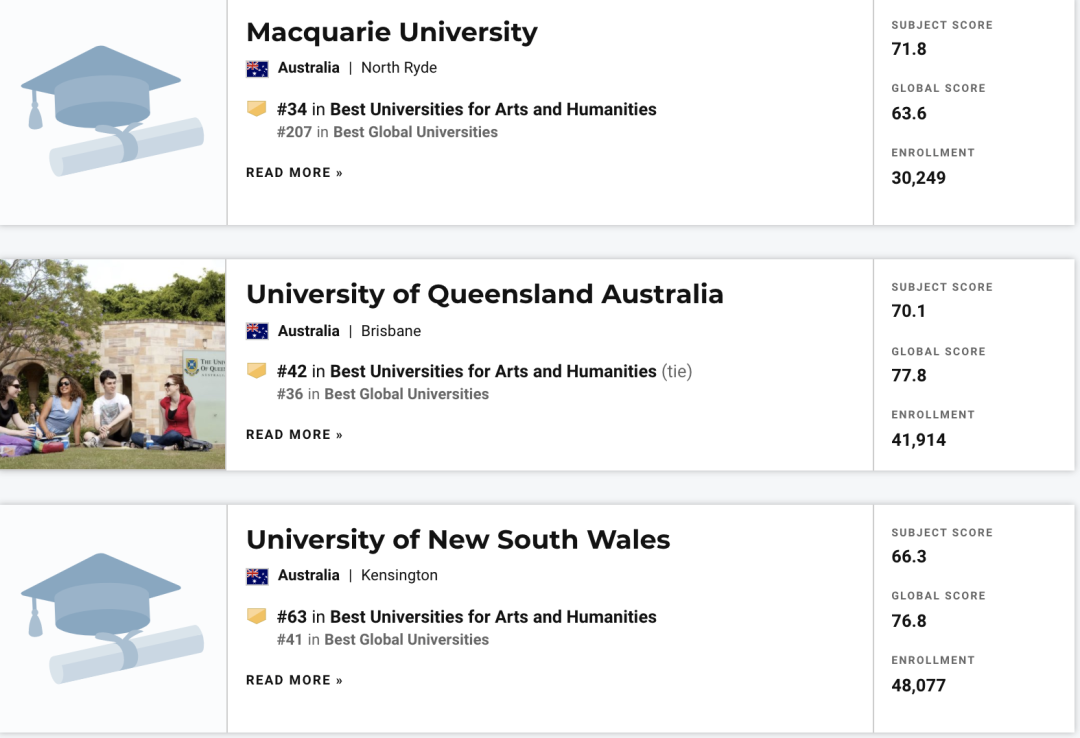Click the #207 in Best Global Universities ranking

(x=387, y=132)
